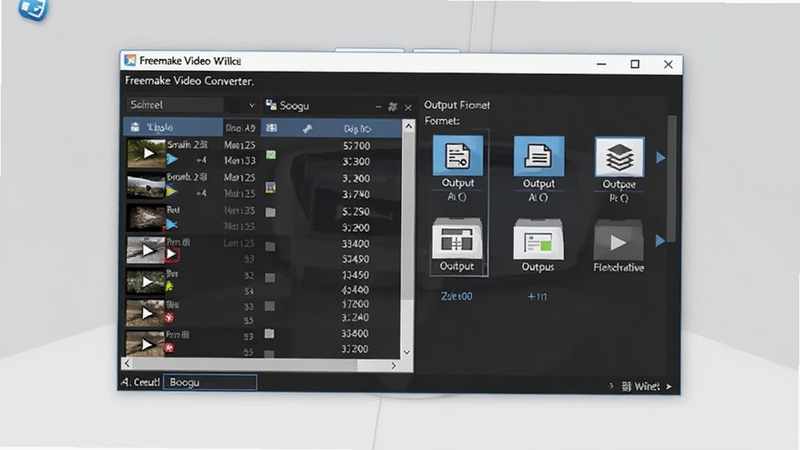The height and width of the screenshot is (450, 800).
Task: Select the value "53700"
Action: [356, 146]
